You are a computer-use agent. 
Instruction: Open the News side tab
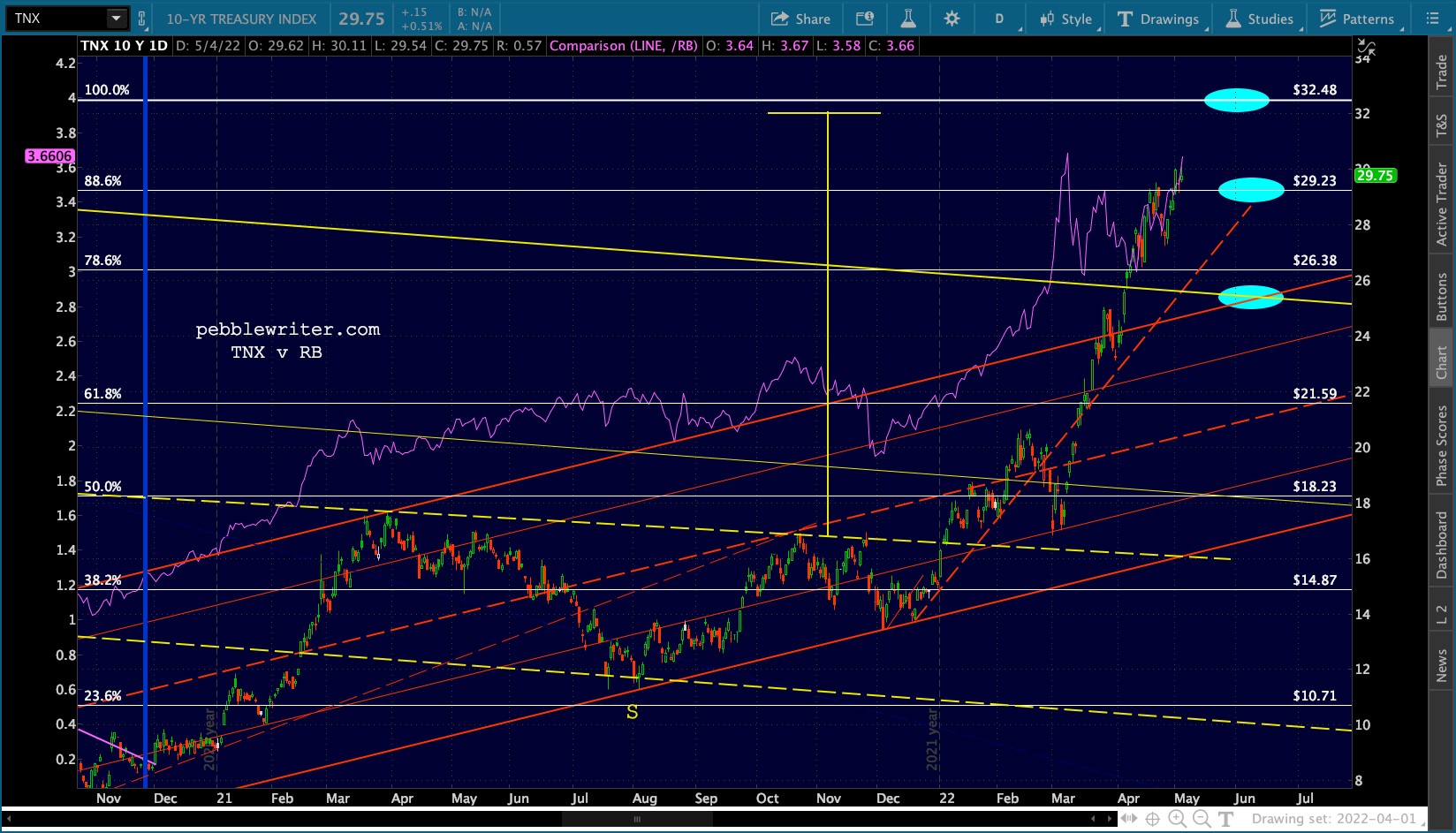pos(1442,665)
